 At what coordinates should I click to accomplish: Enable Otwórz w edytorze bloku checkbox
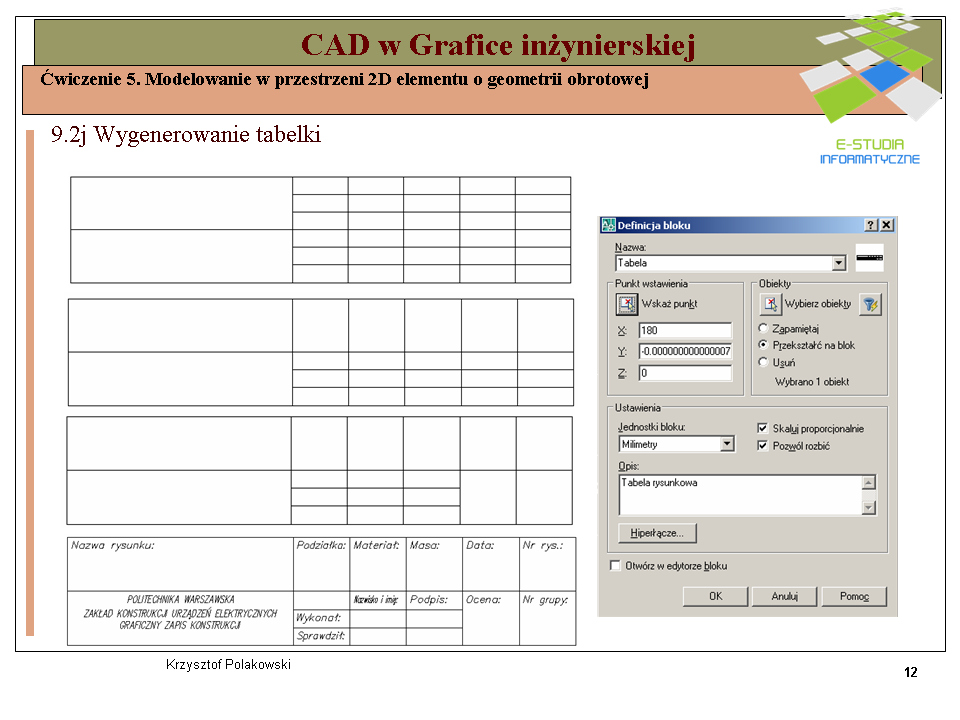(x=615, y=565)
